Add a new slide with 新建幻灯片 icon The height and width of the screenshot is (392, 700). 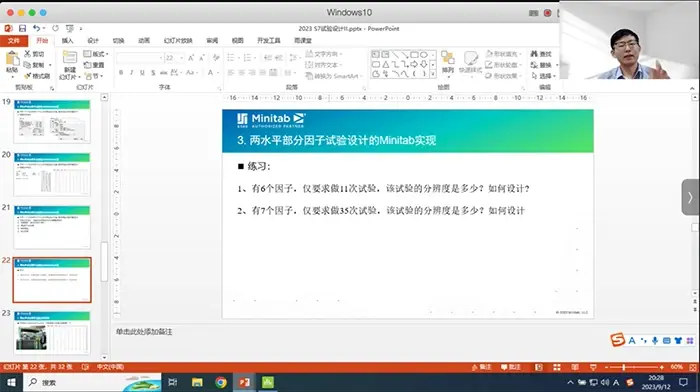pyautogui.click(x=69, y=58)
